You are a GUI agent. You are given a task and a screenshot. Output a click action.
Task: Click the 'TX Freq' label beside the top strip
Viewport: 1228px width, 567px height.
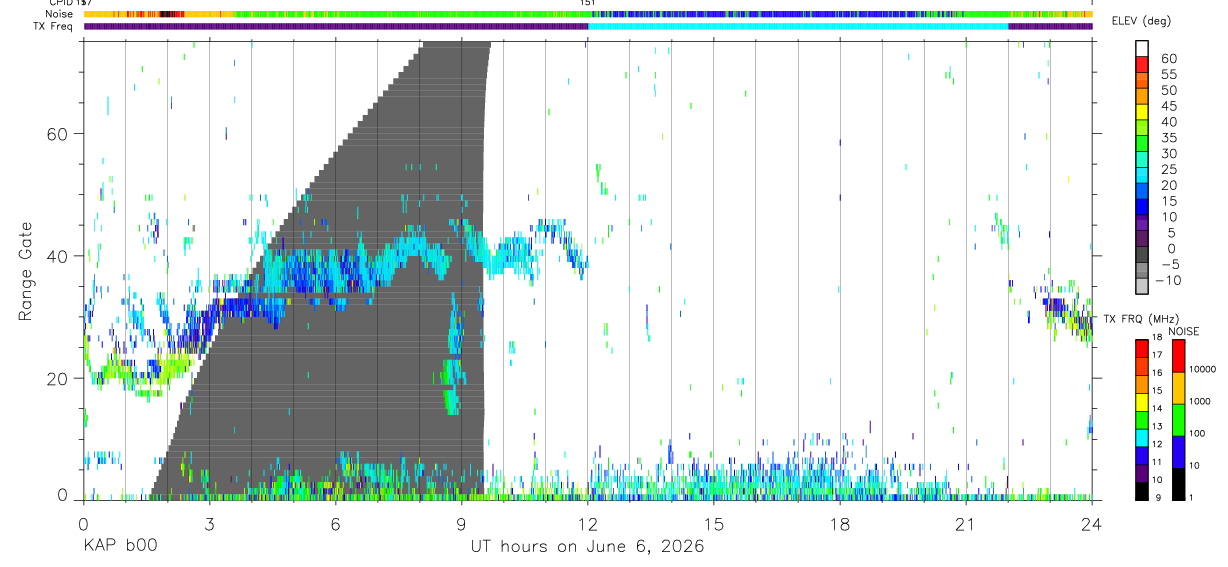(x=55, y=26)
